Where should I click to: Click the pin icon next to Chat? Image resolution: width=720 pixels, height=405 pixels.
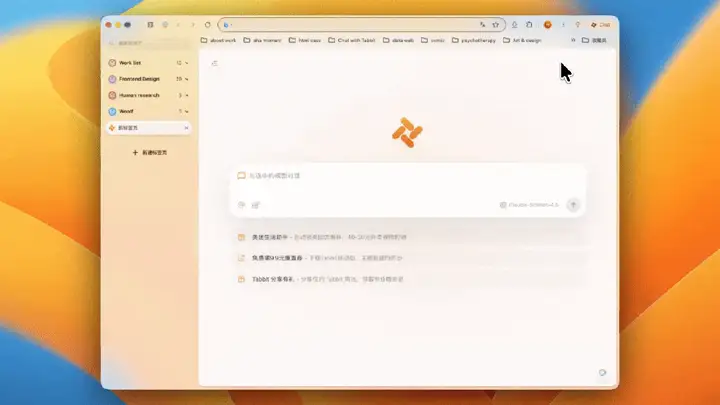(x=578, y=25)
